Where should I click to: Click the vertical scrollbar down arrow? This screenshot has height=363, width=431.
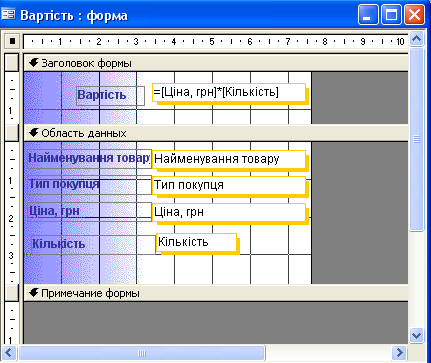(x=416, y=335)
